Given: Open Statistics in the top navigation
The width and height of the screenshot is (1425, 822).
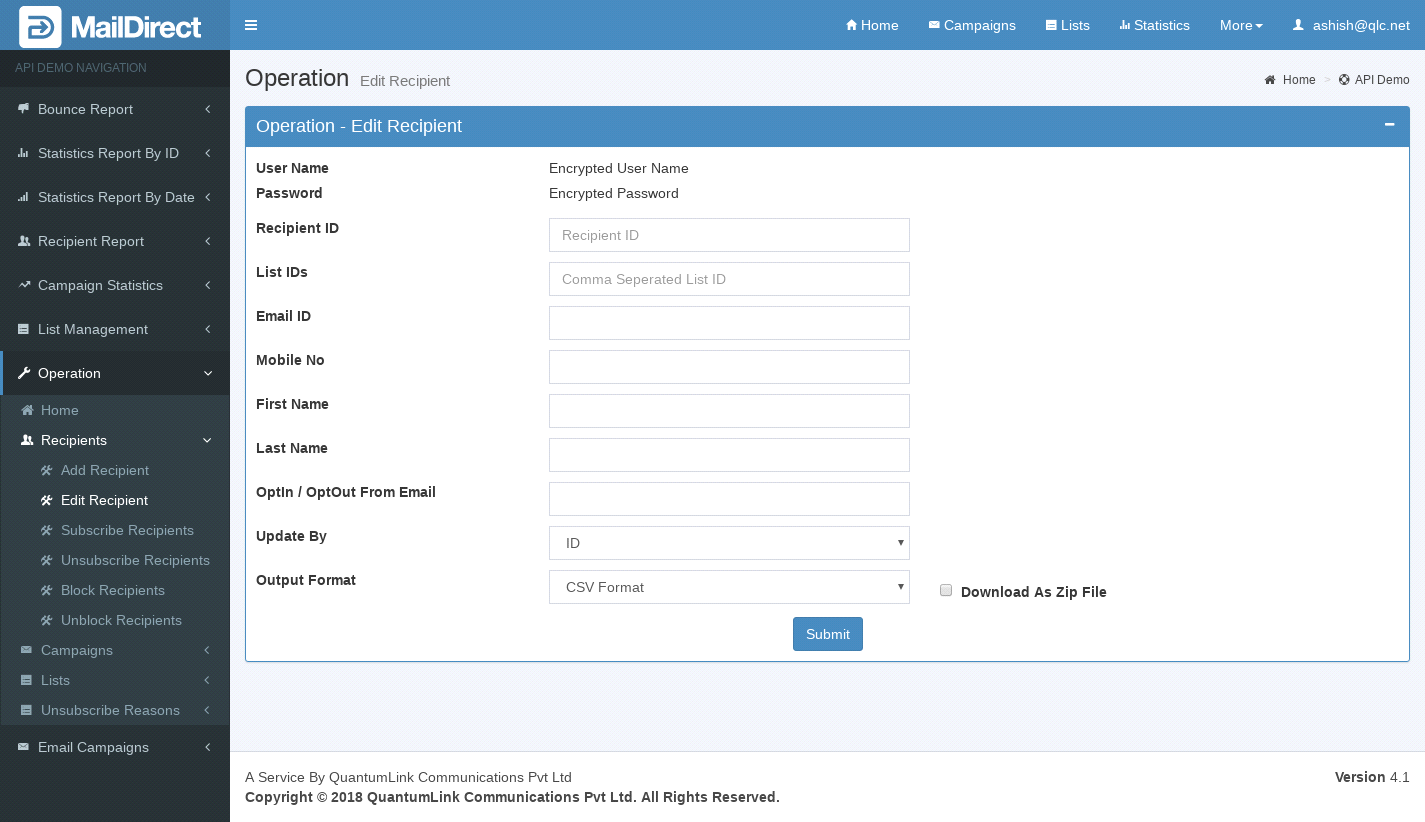Looking at the screenshot, I should (1154, 25).
